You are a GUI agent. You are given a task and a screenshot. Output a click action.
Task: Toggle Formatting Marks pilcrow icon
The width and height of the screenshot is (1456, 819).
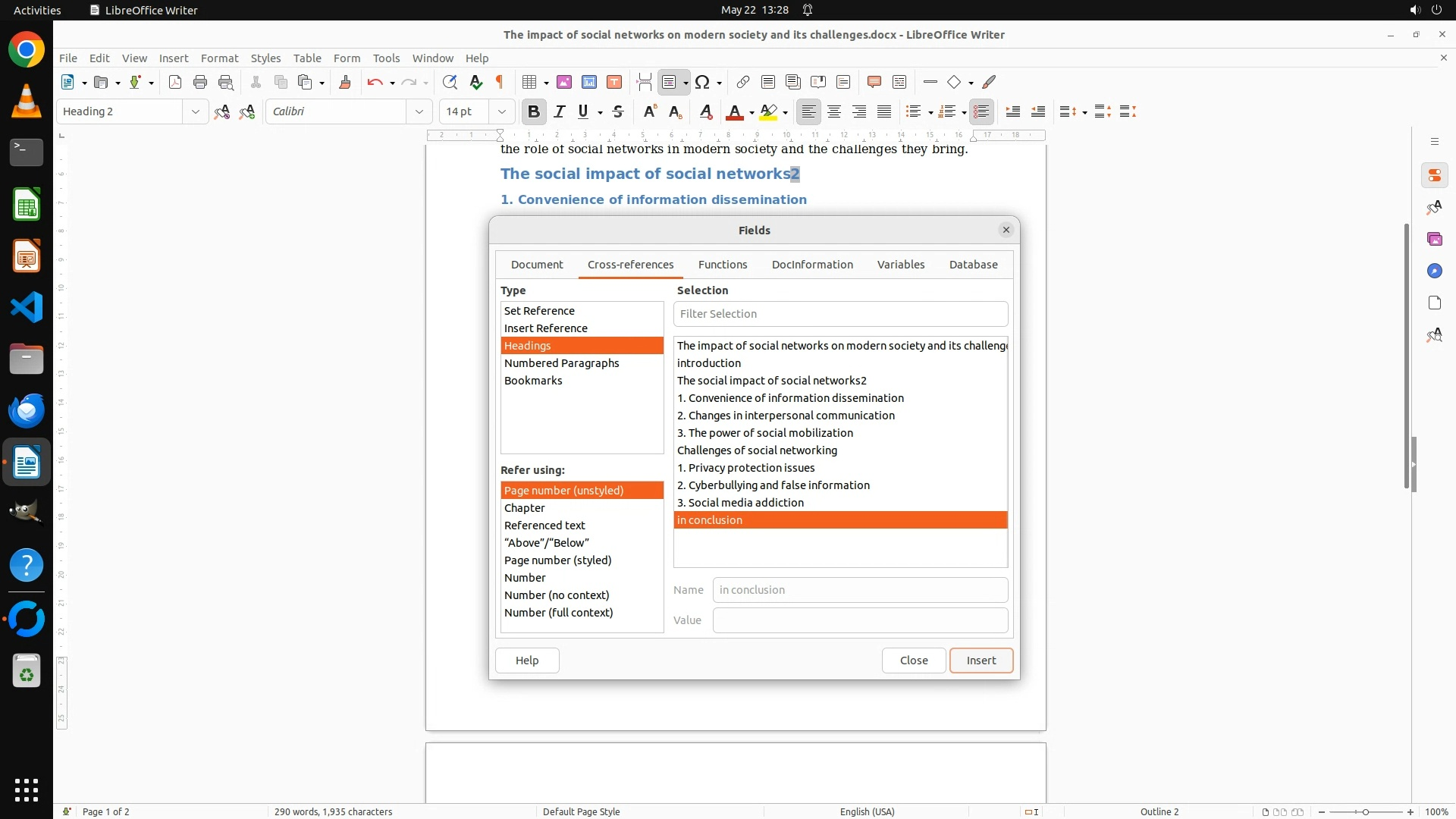coord(500,82)
